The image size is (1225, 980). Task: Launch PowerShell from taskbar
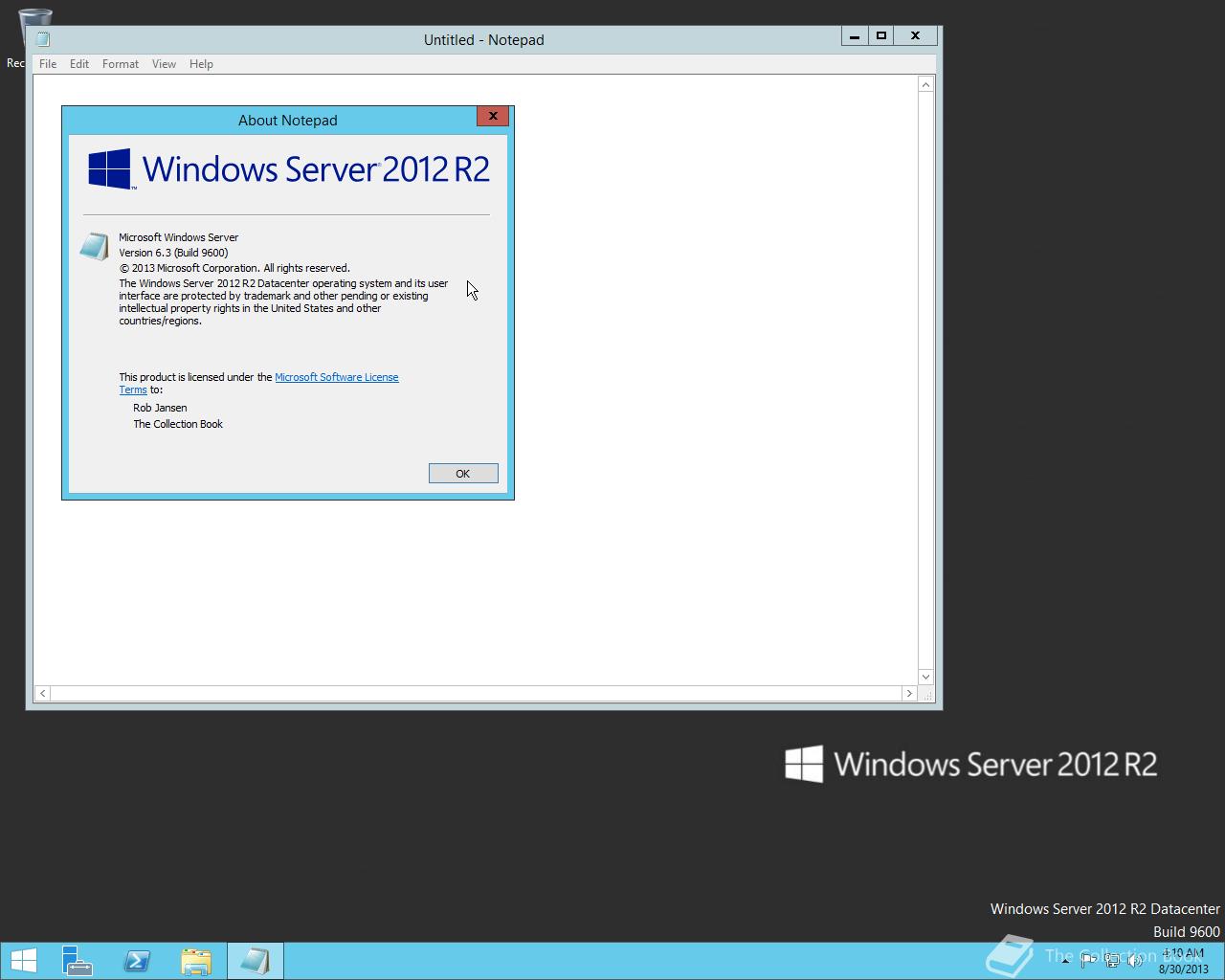tap(137, 961)
